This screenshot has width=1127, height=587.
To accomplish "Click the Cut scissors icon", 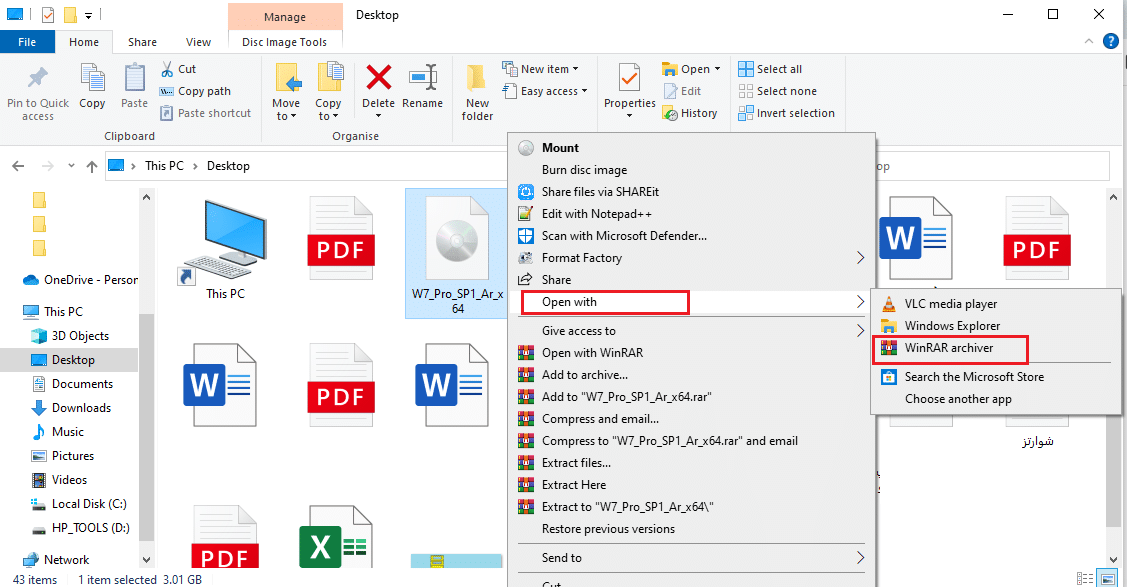I will (x=167, y=69).
